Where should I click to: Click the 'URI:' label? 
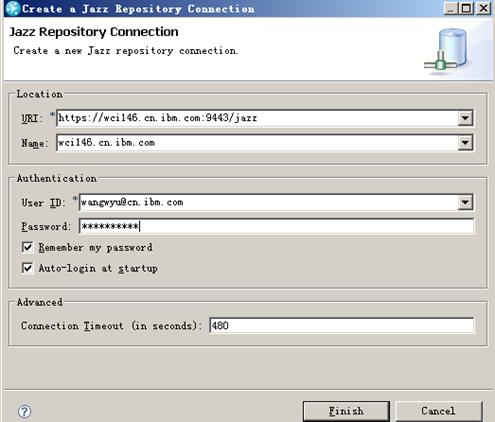pyautogui.click(x=32, y=118)
